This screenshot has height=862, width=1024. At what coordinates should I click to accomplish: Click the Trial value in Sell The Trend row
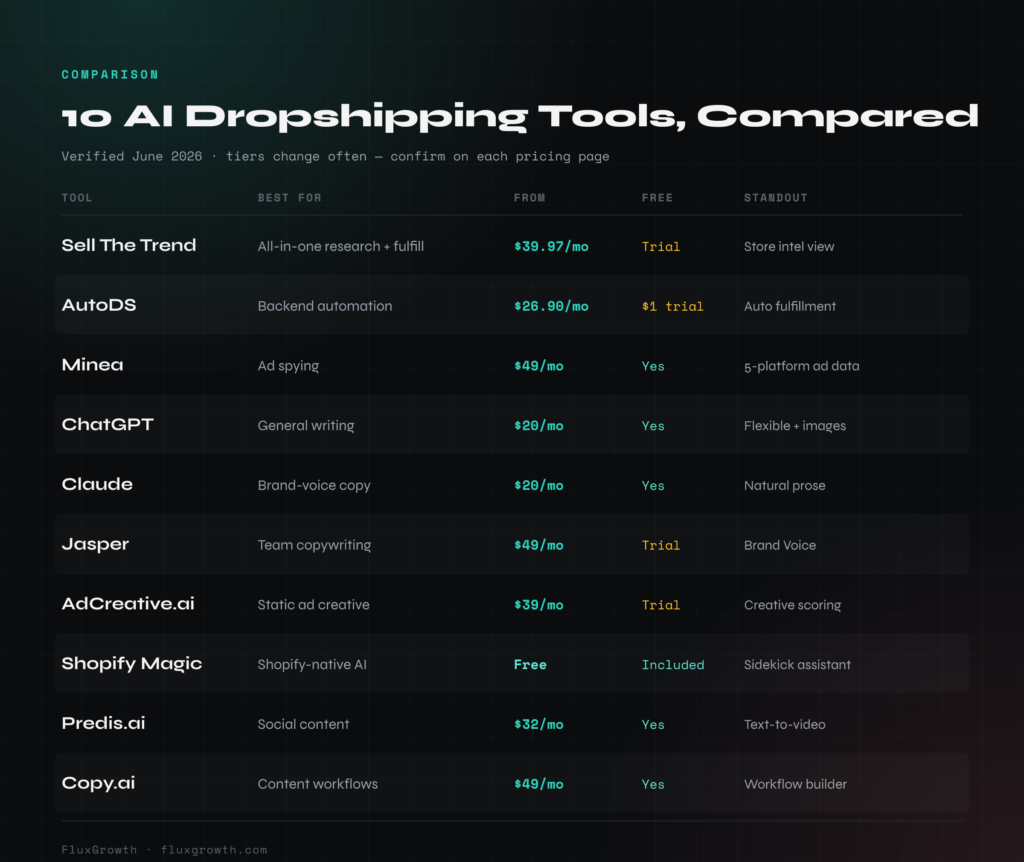pyautogui.click(x=661, y=247)
